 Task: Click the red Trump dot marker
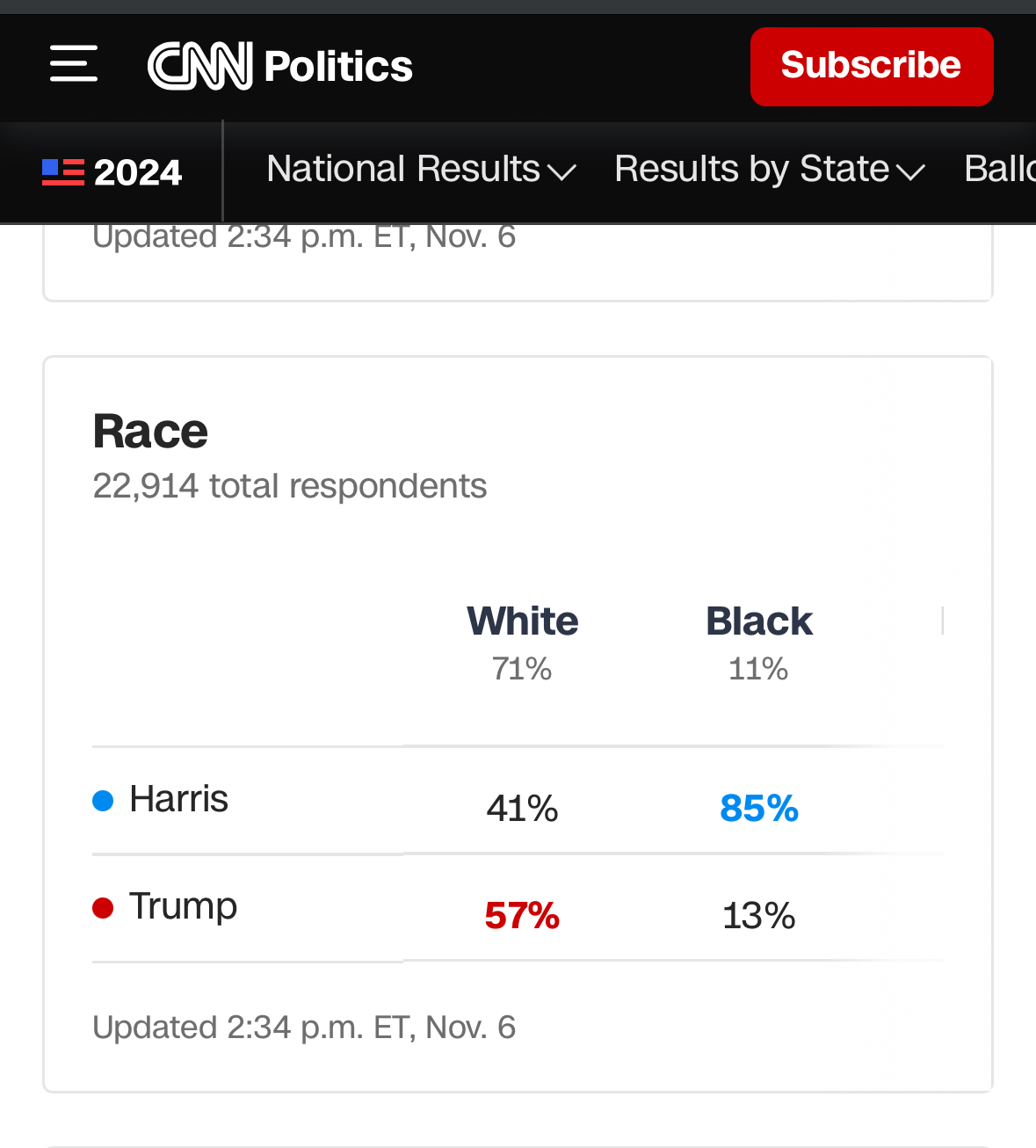(x=103, y=908)
